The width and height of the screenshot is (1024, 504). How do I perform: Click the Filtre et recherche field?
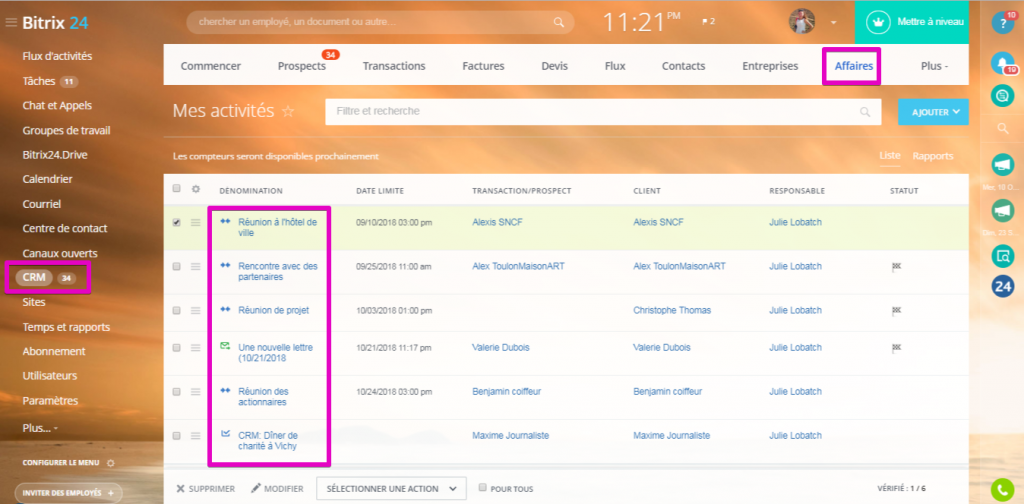coord(603,112)
